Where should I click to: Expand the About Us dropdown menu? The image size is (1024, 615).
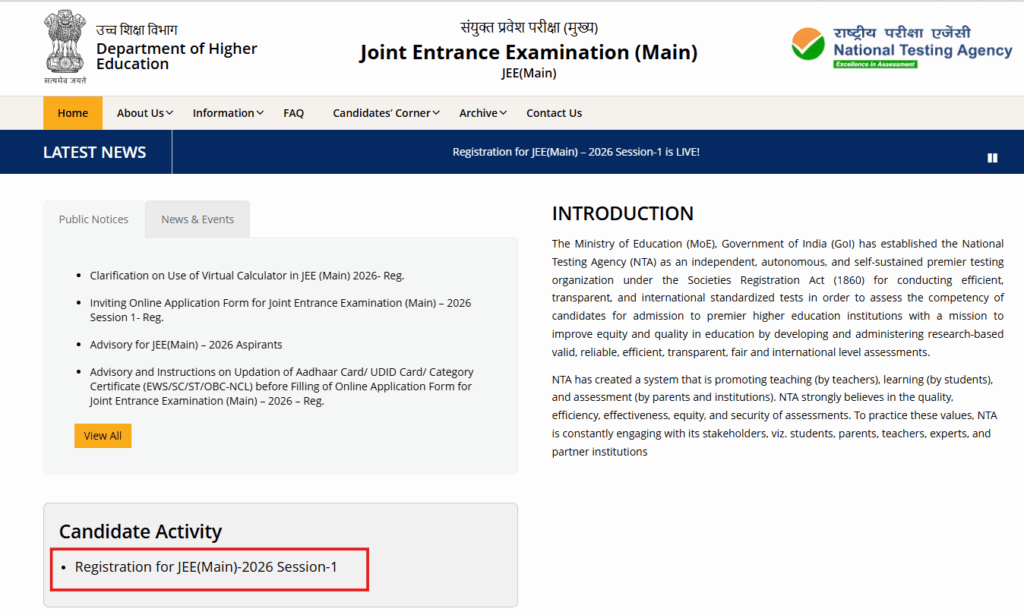tap(145, 113)
